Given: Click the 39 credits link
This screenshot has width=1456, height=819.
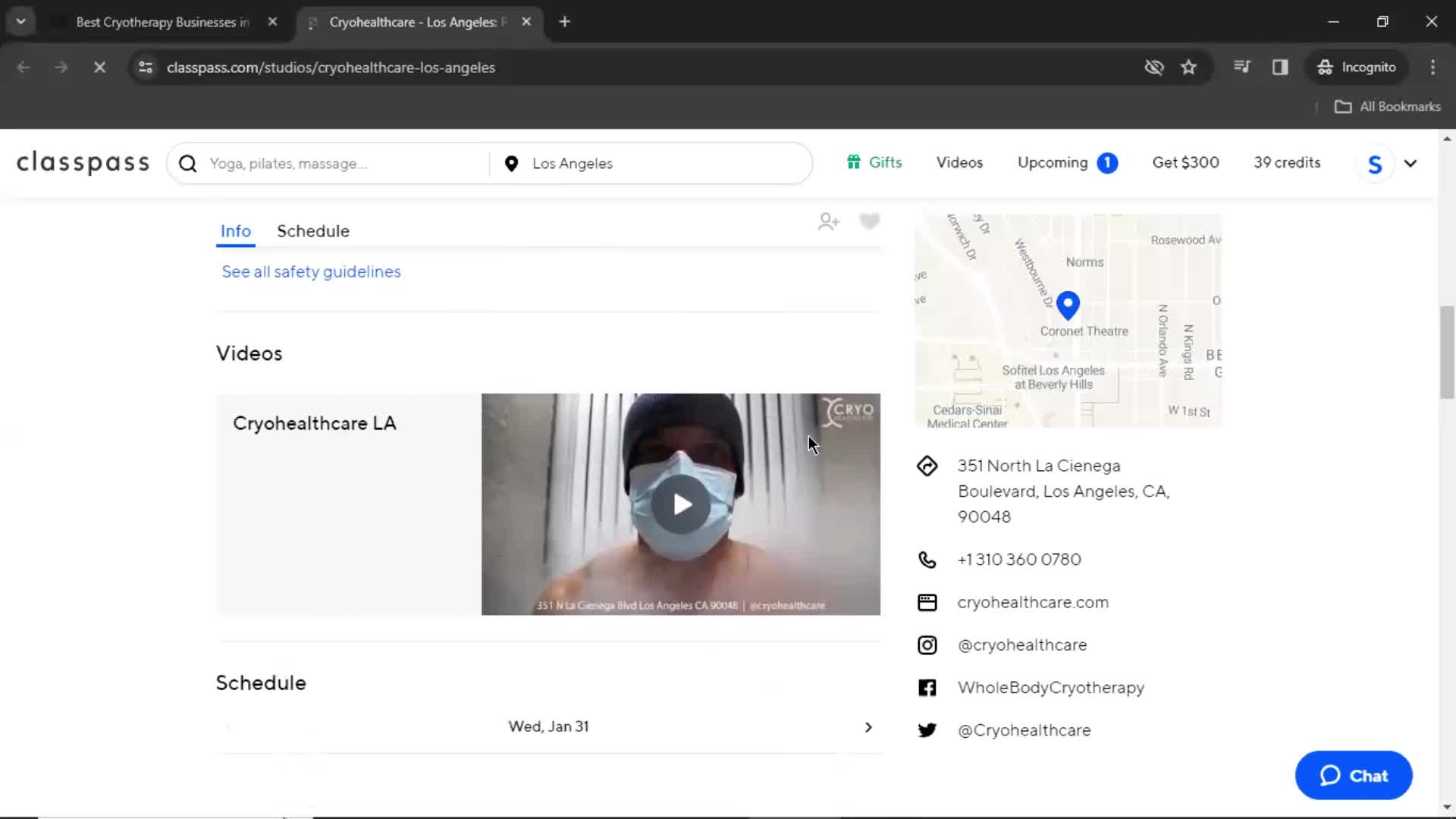Looking at the screenshot, I should coord(1287,162).
